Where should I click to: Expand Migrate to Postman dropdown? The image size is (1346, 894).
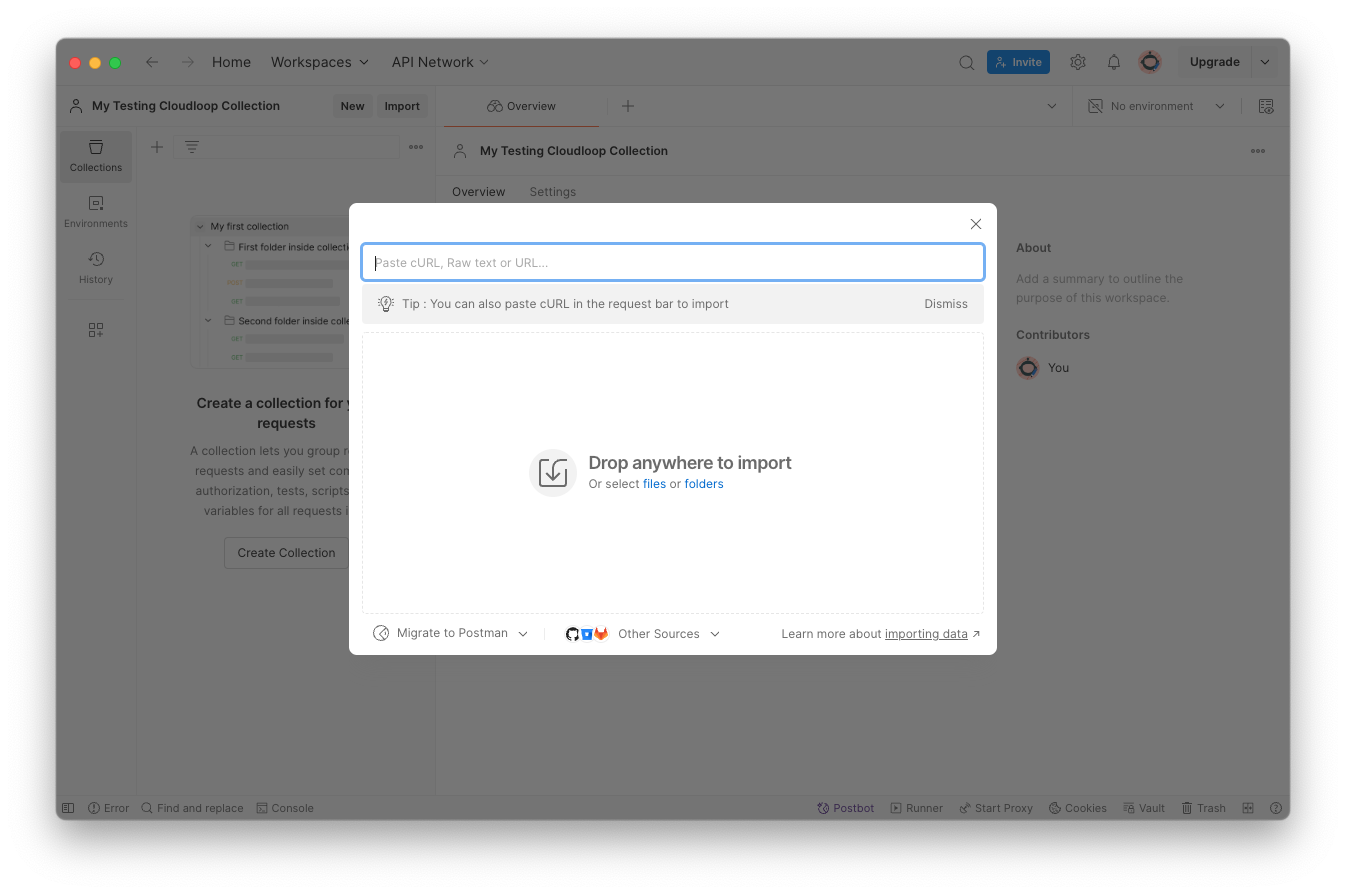click(x=451, y=633)
